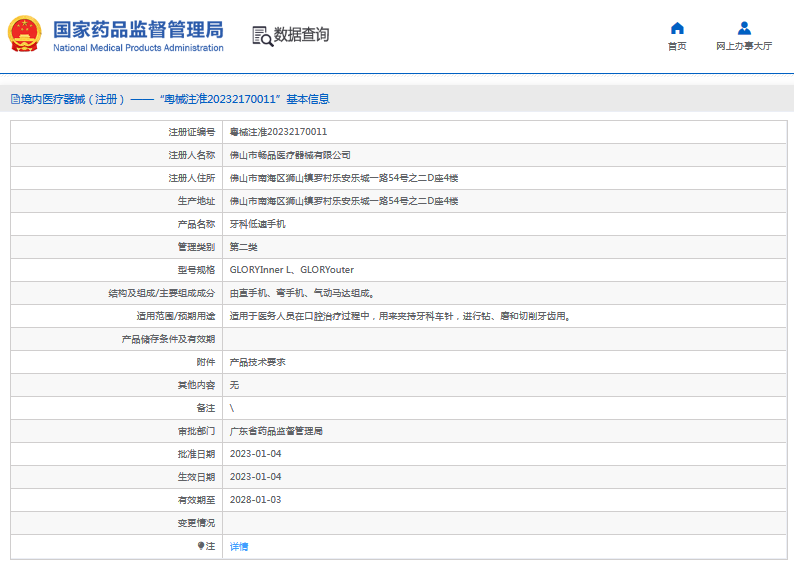
Task: Click 网上办事大厅 text label
Action: coord(744,46)
